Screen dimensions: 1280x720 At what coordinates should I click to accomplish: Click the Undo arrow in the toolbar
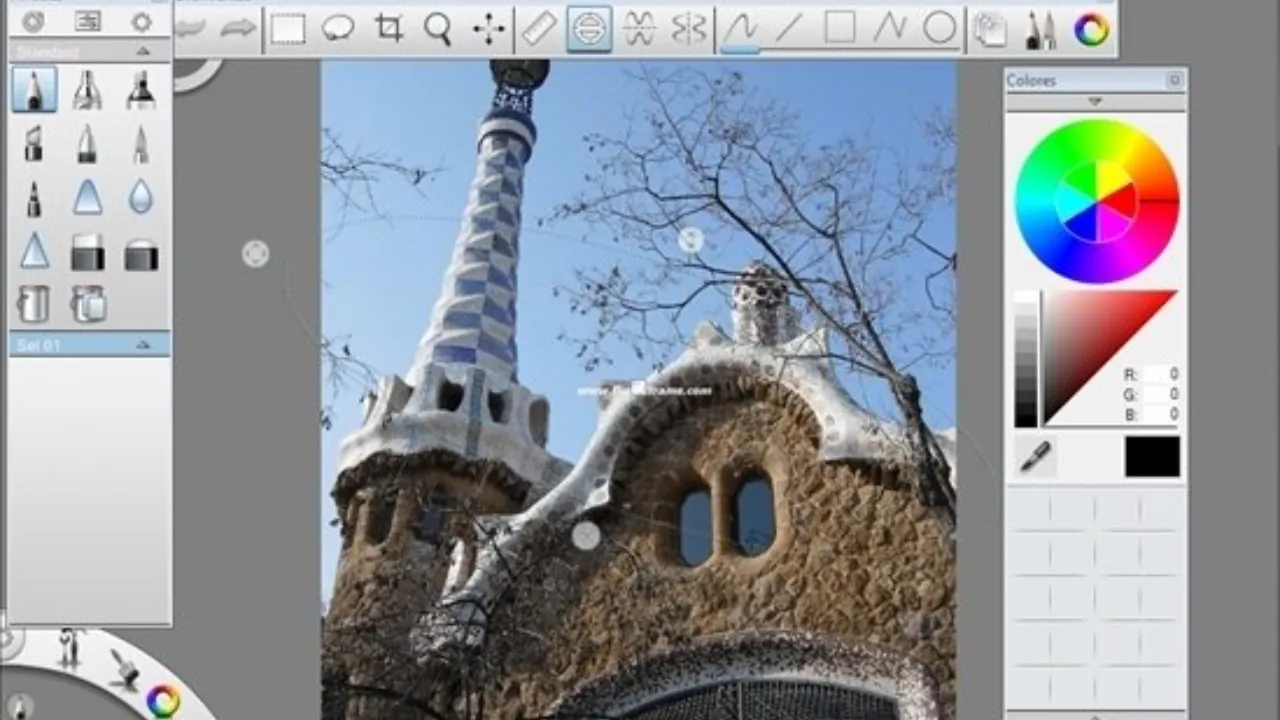click(190, 29)
